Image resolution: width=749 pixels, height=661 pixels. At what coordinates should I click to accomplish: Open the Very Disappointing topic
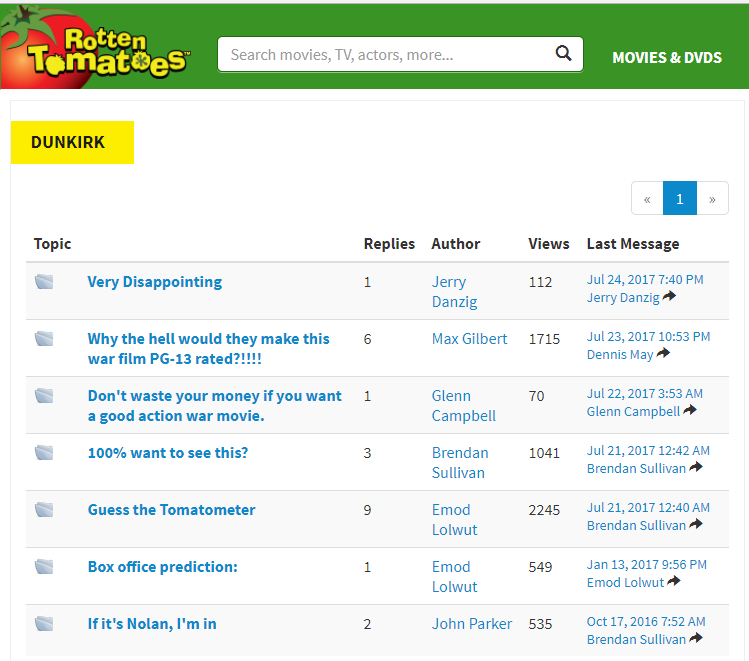coord(155,282)
